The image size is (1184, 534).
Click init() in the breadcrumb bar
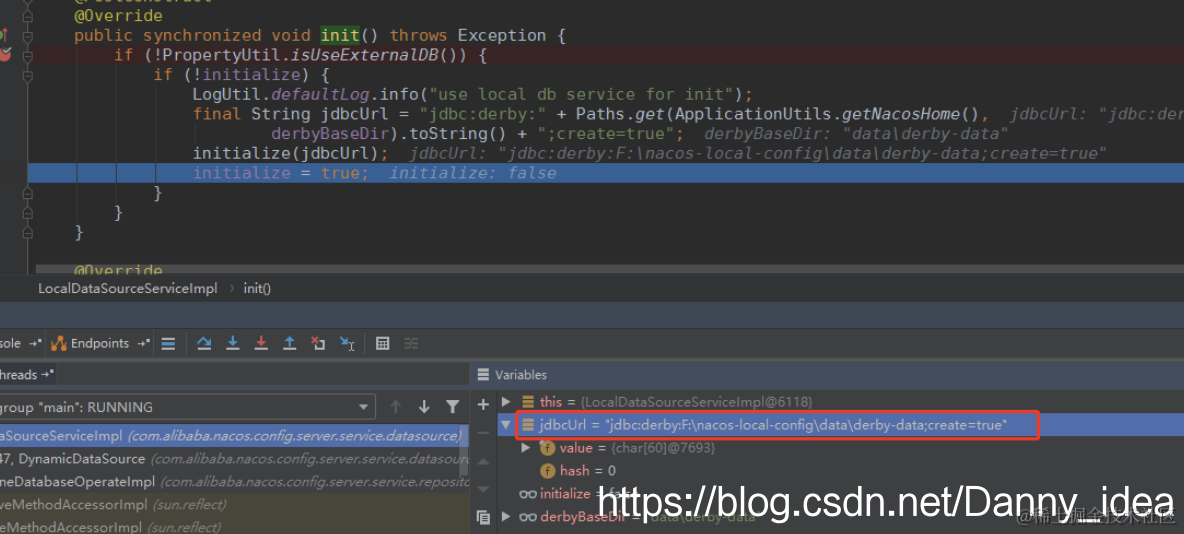pyautogui.click(x=257, y=289)
